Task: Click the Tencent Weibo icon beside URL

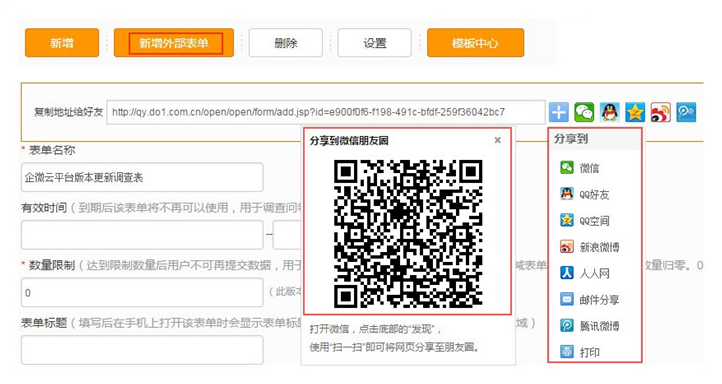Action: click(x=686, y=112)
